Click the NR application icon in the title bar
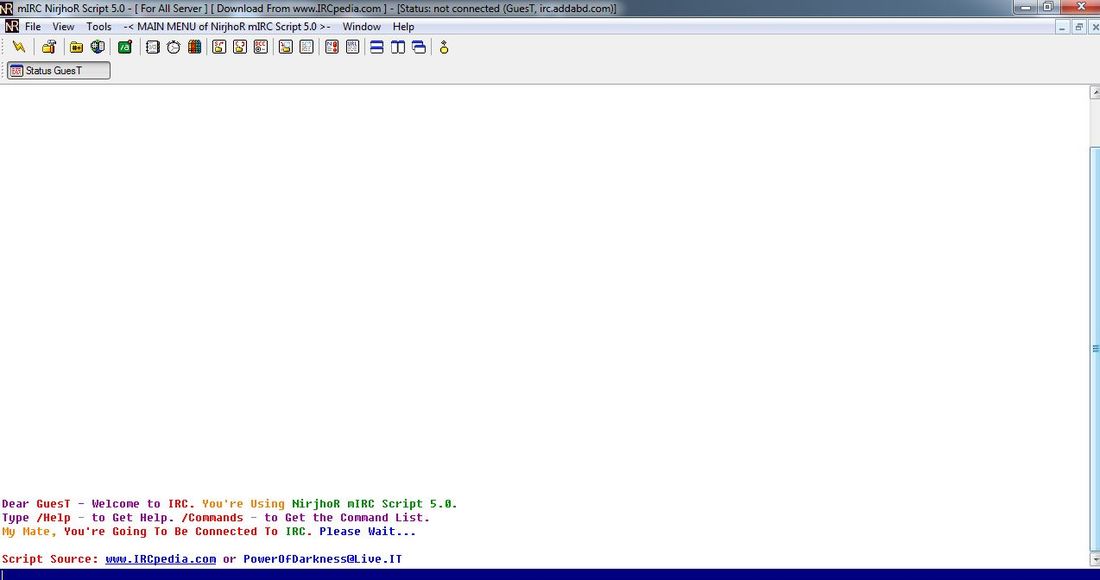The height and width of the screenshot is (580, 1100). (x=6, y=8)
